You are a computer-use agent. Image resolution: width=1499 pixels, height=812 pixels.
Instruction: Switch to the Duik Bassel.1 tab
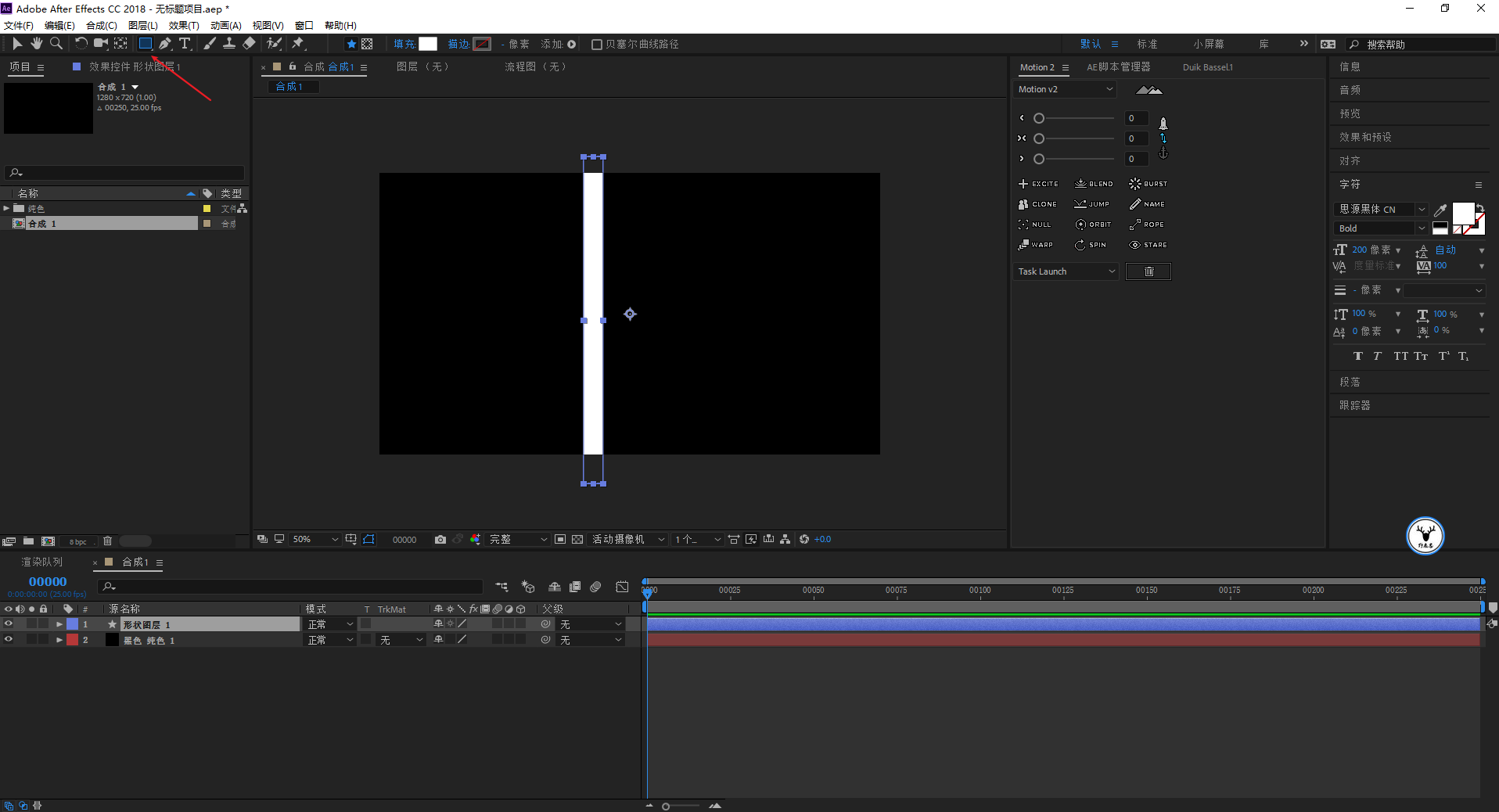click(1207, 67)
